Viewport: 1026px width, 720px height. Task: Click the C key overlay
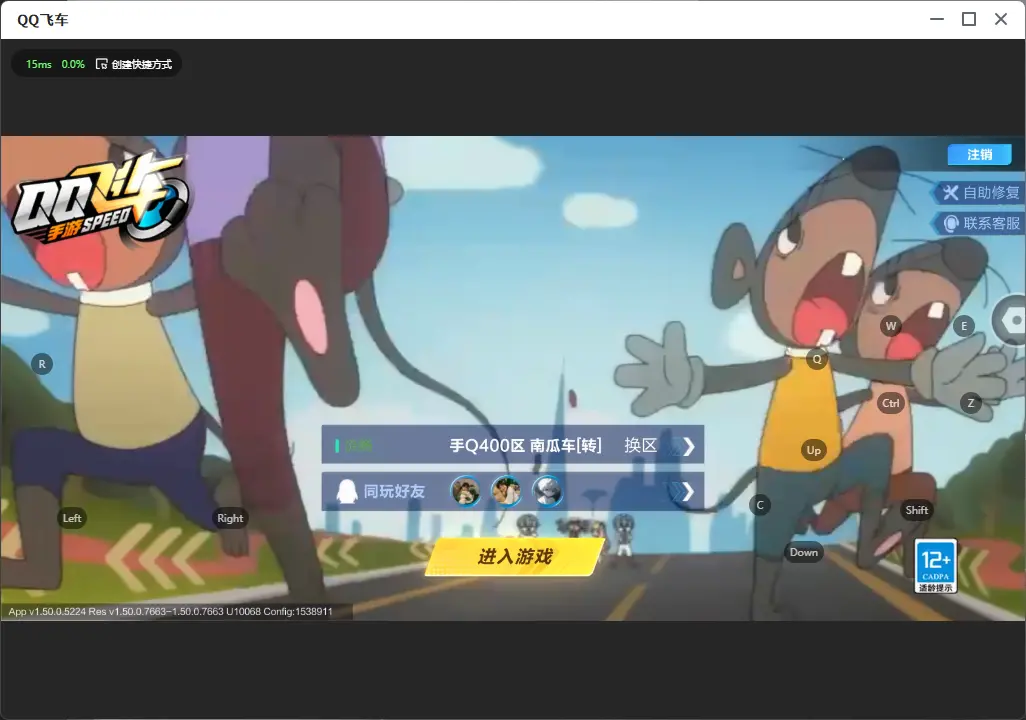(x=760, y=505)
